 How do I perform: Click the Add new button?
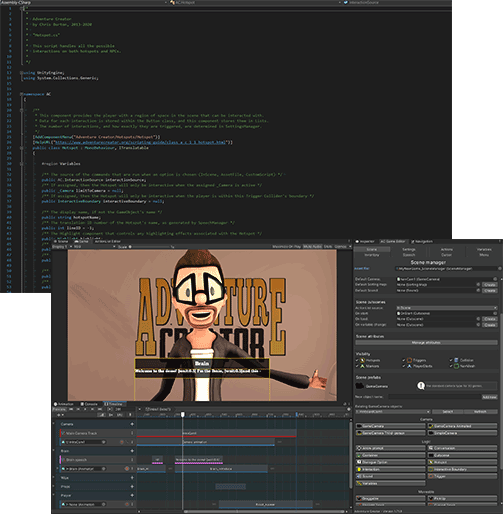490,397
